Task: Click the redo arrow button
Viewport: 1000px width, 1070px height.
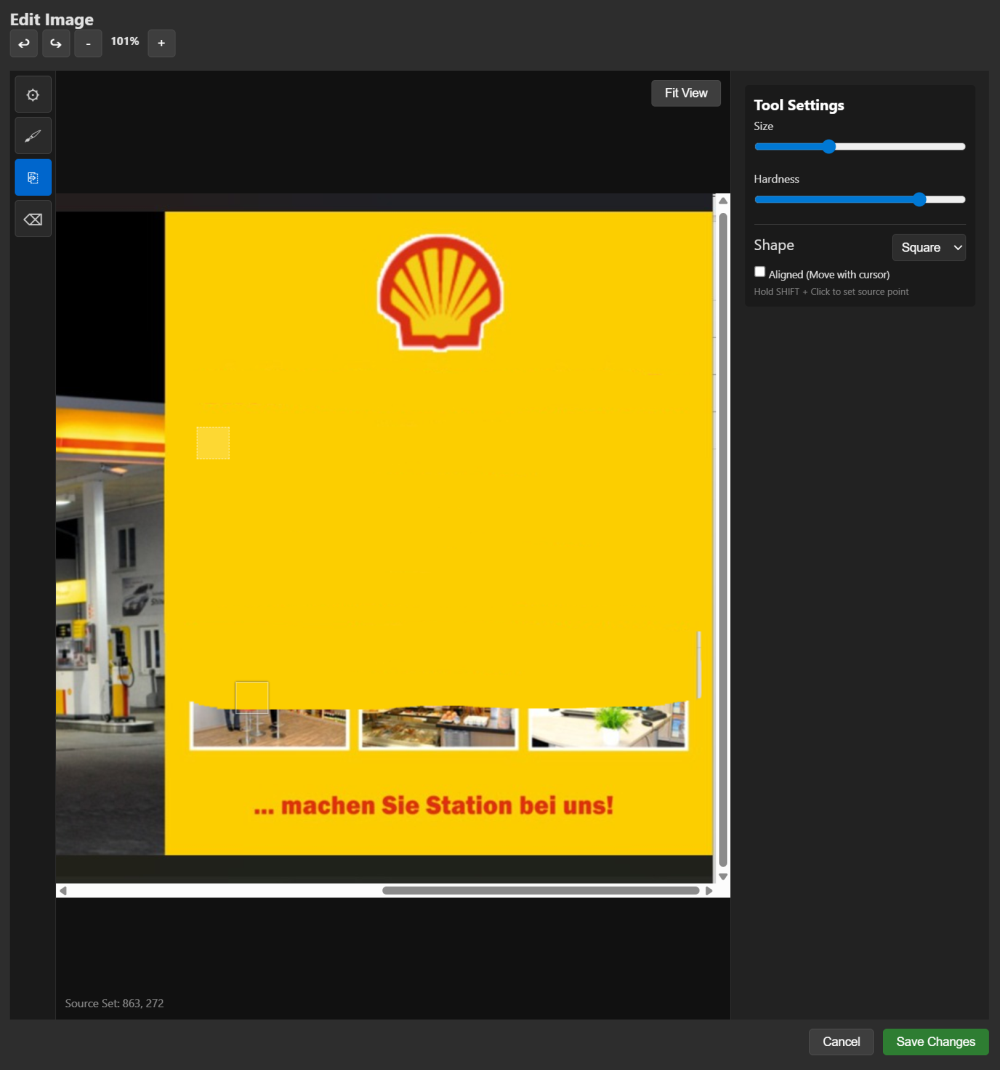Action: pyautogui.click(x=56, y=44)
